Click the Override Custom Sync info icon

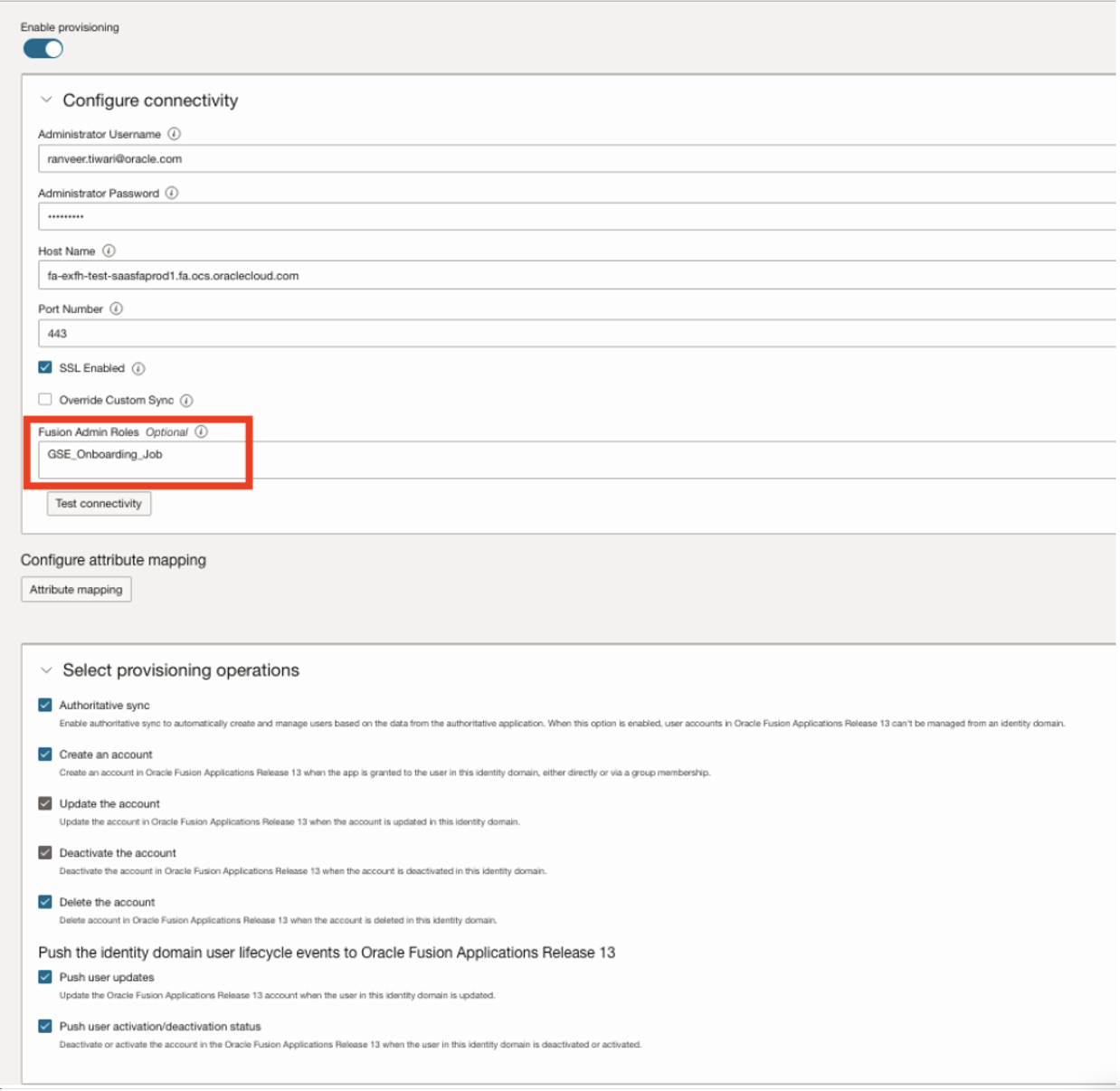tap(186, 399)
